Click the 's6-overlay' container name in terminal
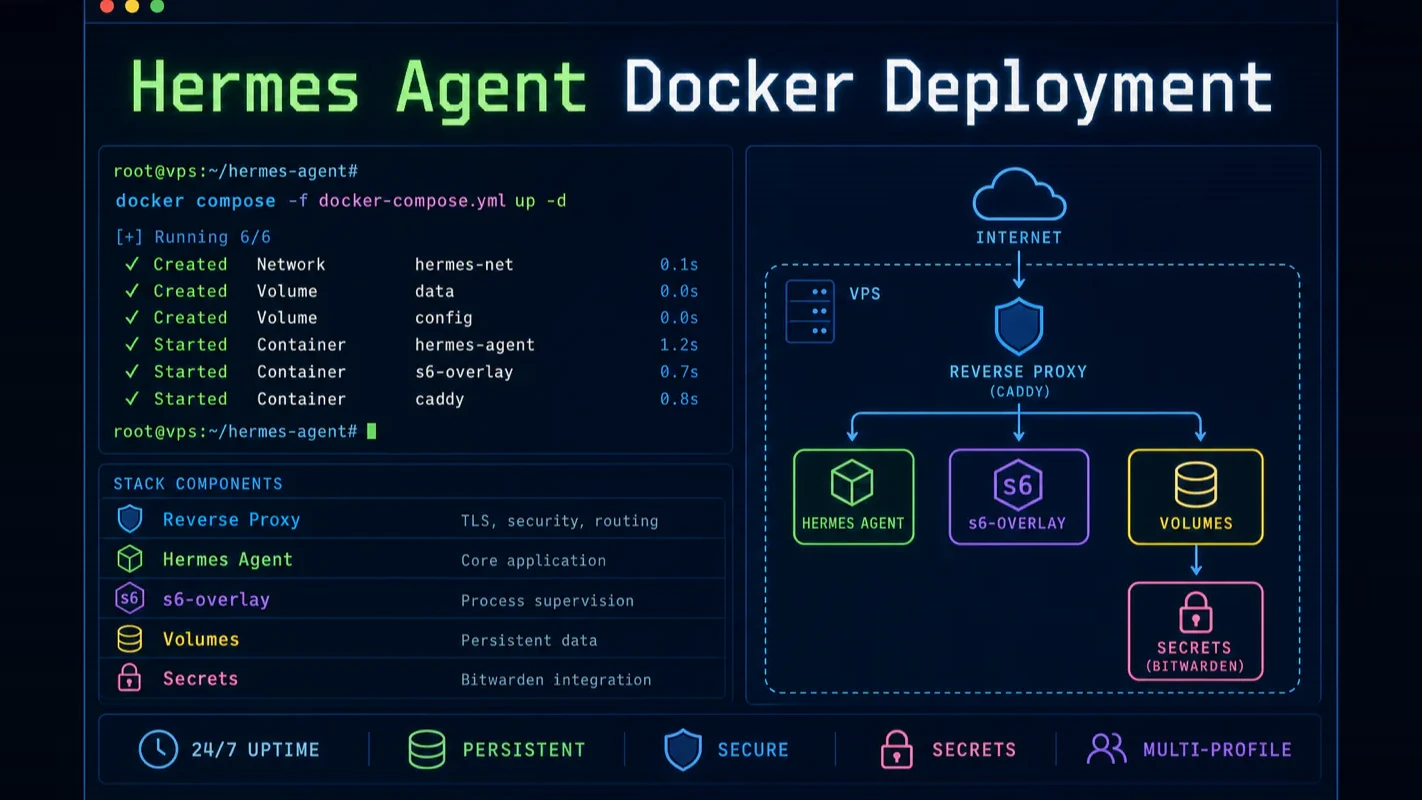Viewport: 1422px width, 800px height. (x=464, y=372)
